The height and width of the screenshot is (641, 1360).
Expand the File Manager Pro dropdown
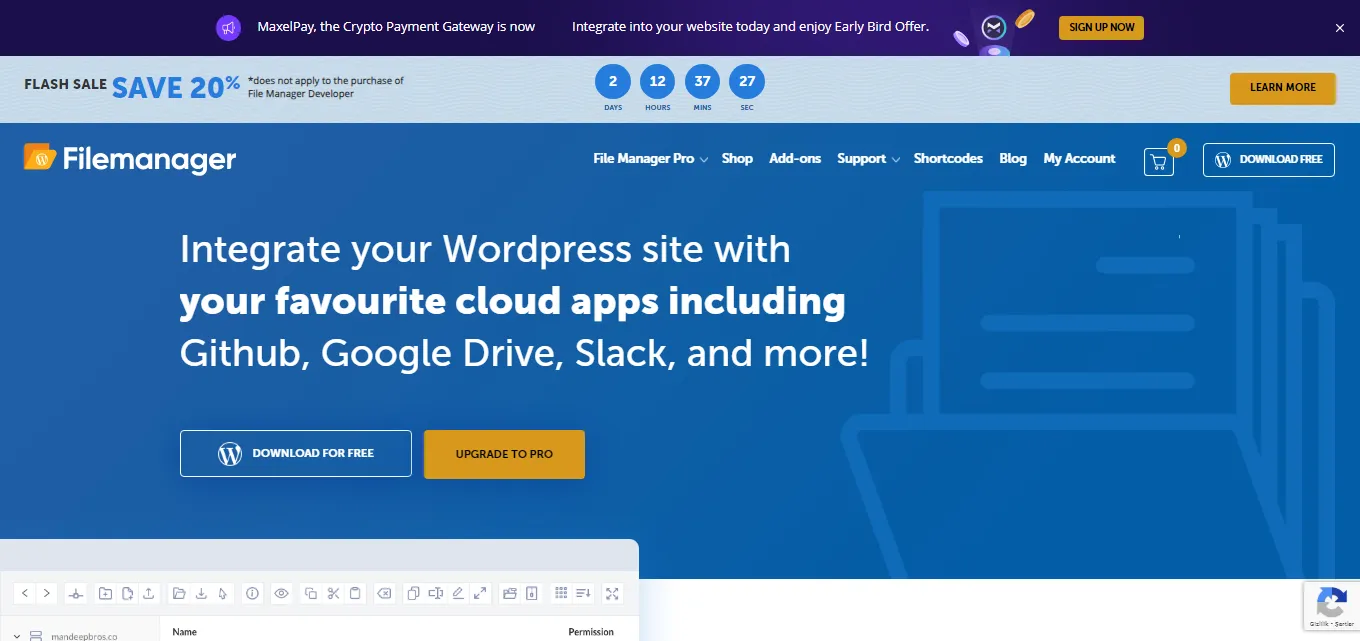[x=650, y=159]
